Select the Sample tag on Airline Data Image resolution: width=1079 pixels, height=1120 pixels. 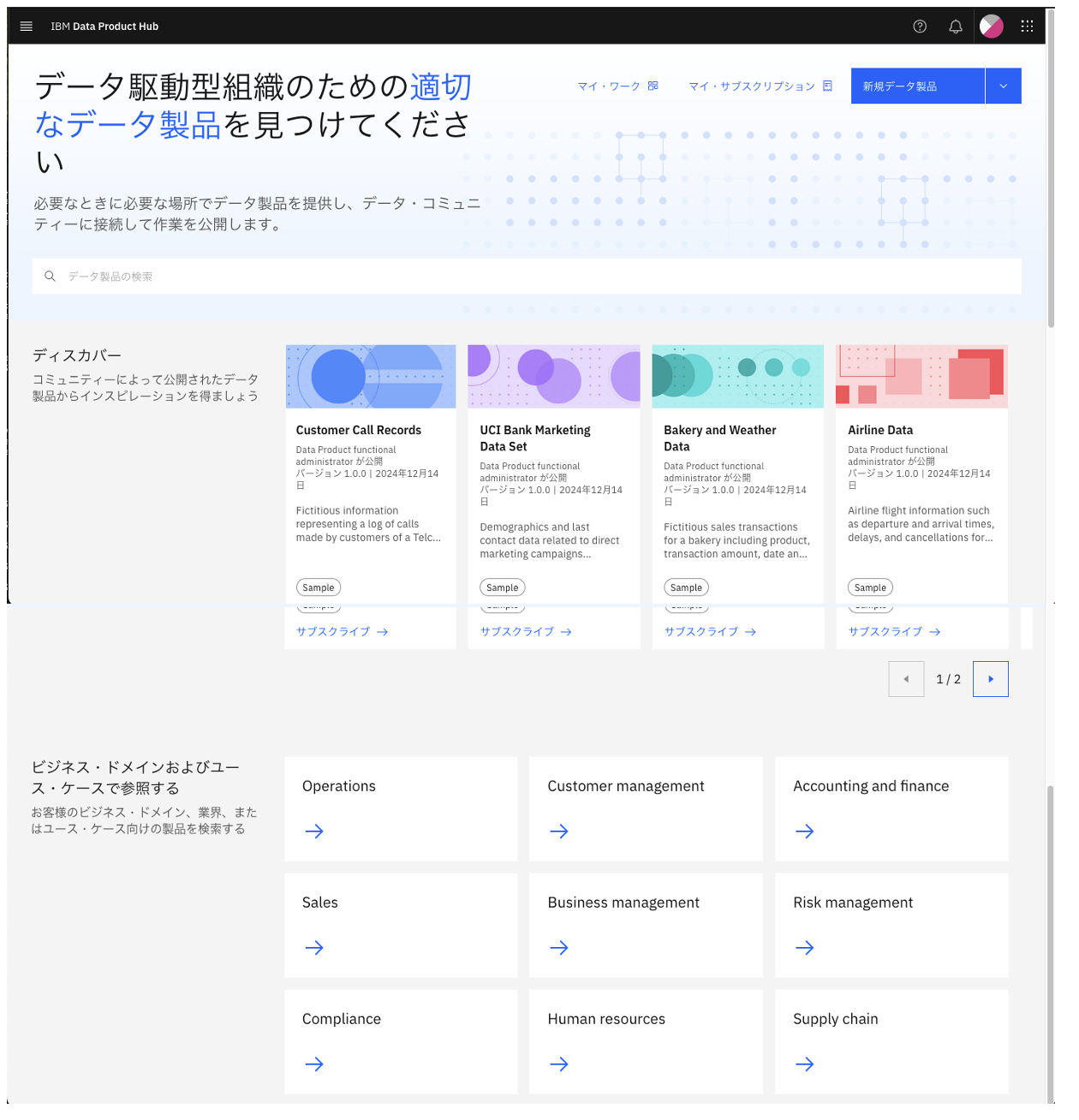[x=870, y=587]
